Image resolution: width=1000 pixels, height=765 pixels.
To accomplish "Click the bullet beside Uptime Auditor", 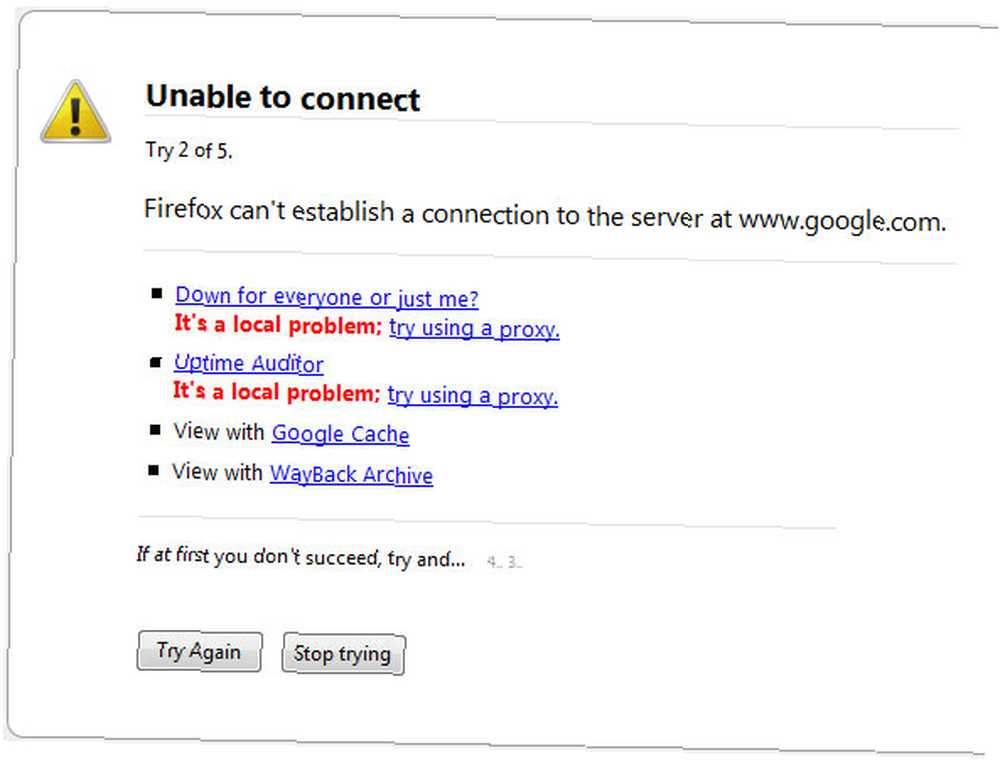I will pos(156,362).
